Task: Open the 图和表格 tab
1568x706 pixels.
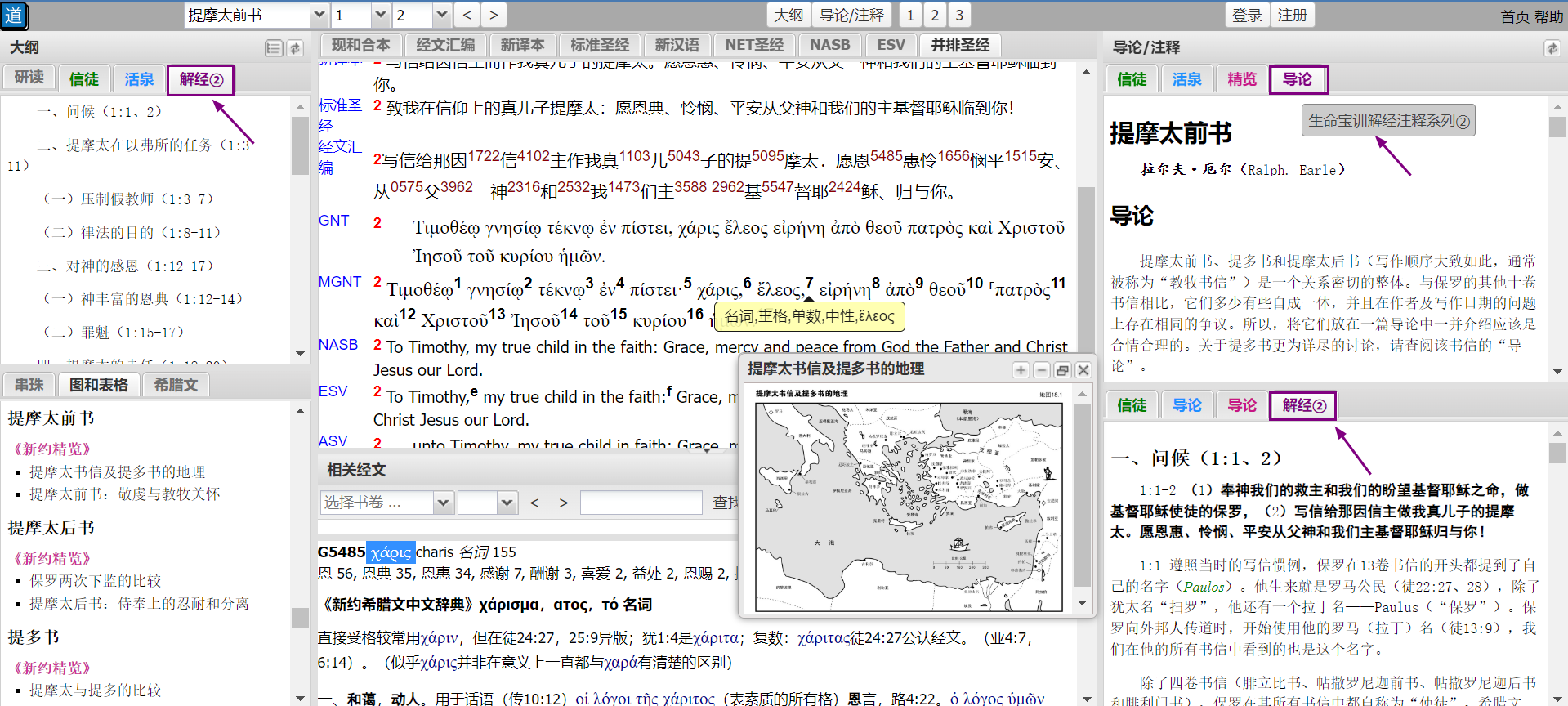Action: coord(99,385)
